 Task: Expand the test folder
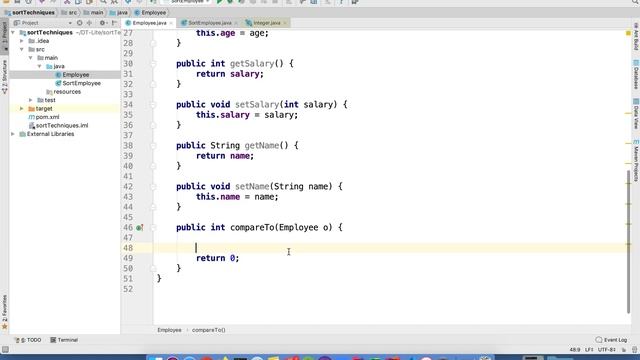point(31,100)
